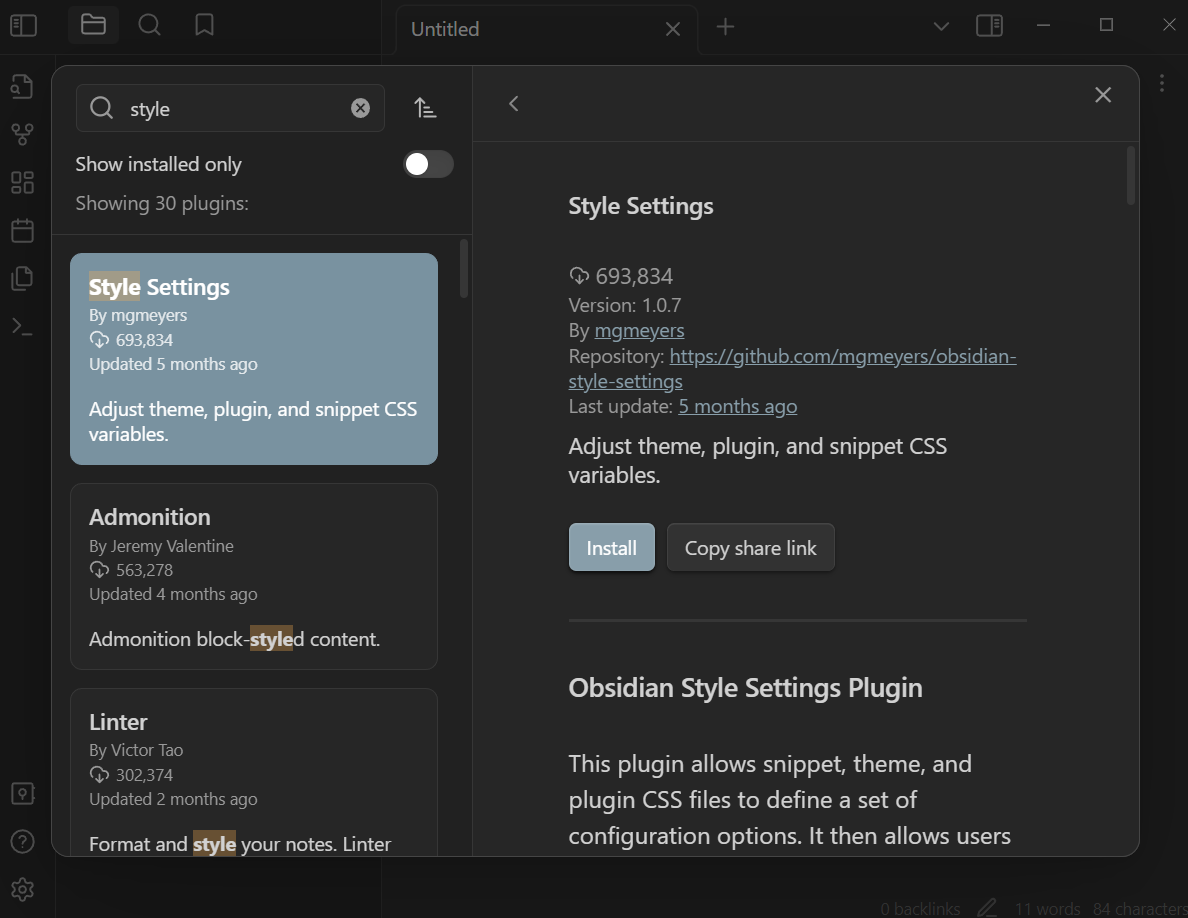Open the file explorer folder icon

pos(93,25)
